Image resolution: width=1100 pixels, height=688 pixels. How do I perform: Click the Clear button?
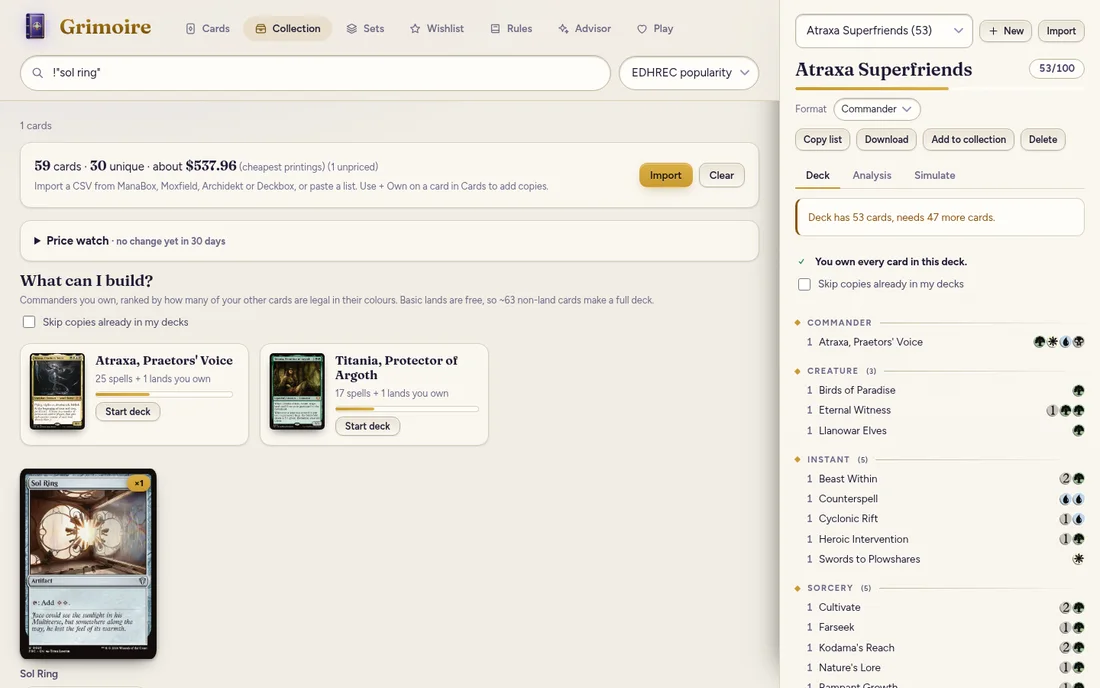721,175
